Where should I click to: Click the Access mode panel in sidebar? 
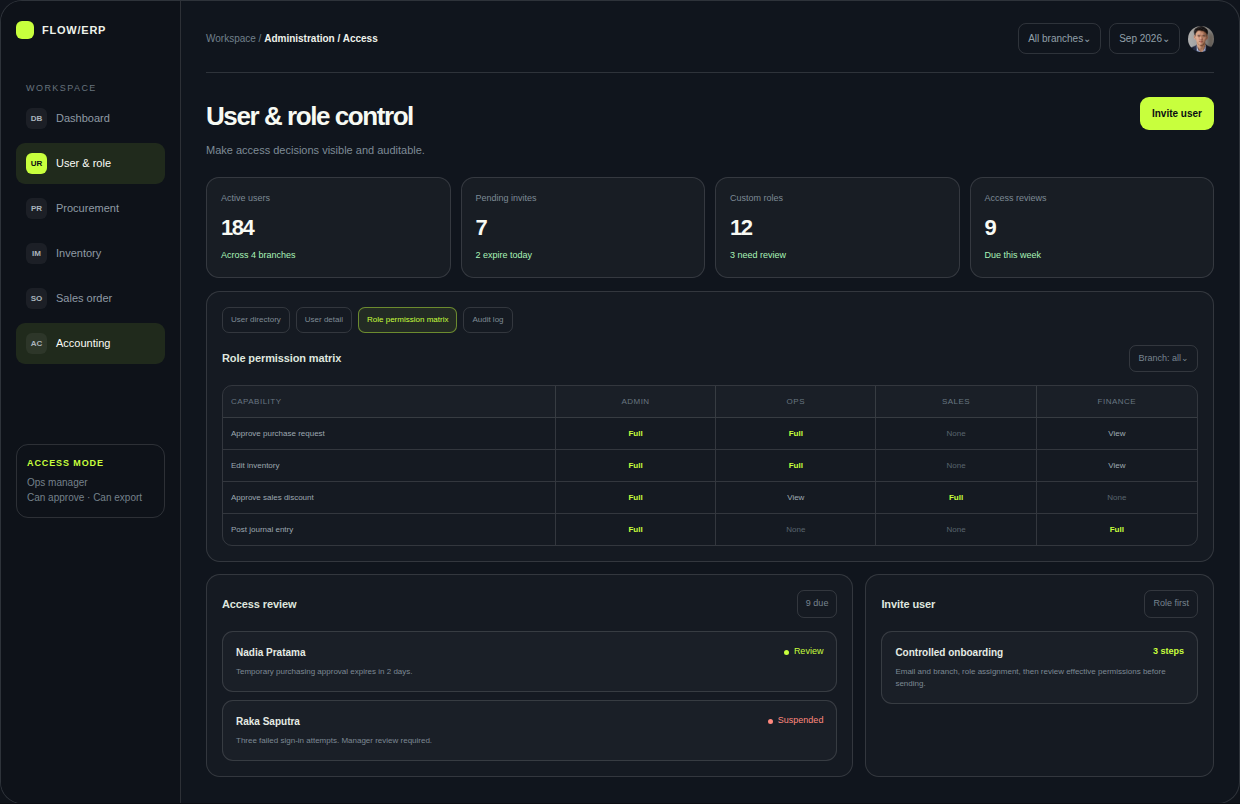click(x=90, y=481)
